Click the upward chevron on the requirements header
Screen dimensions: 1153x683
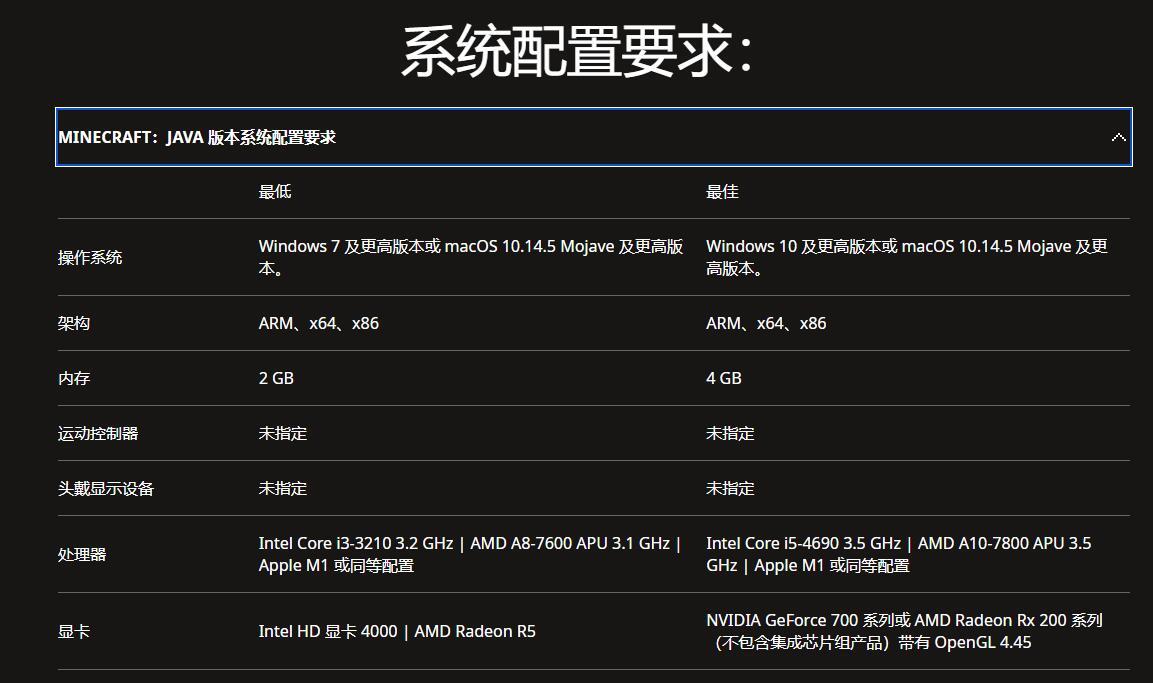[x=1118, y=137]
